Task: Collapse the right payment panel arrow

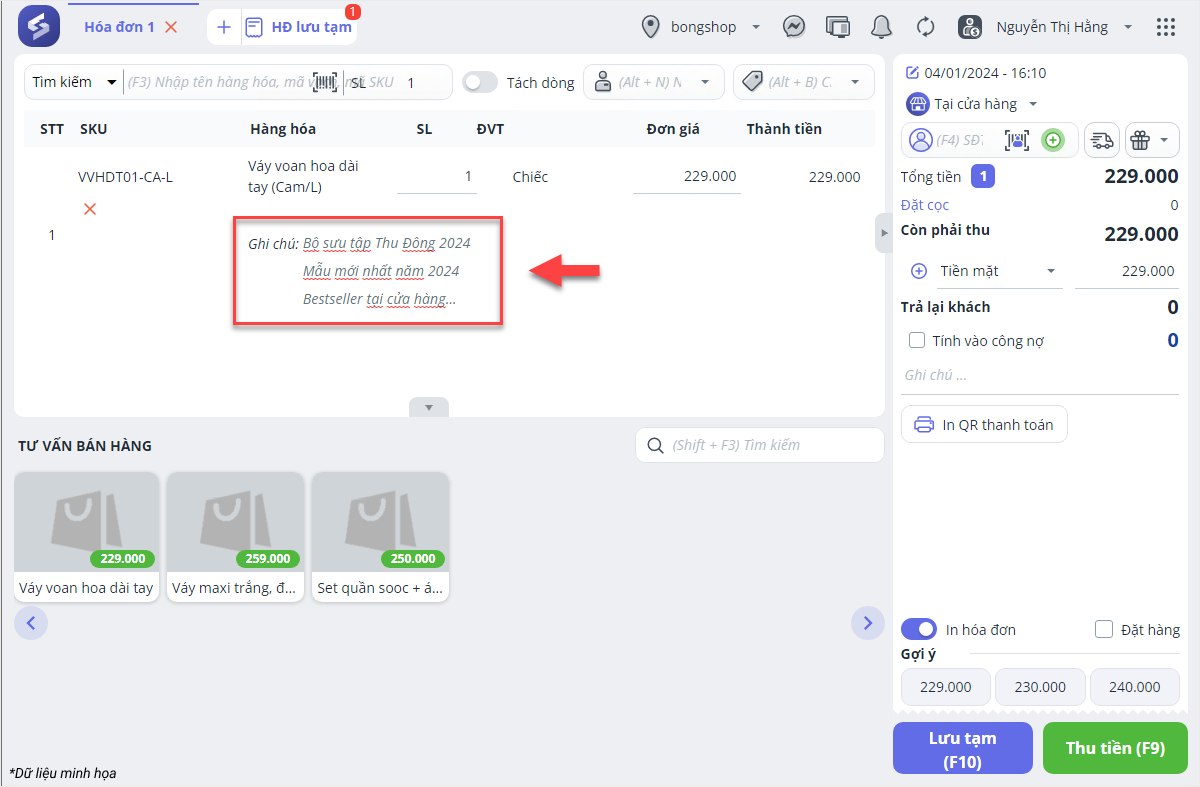Action: [x=883, y=233]
